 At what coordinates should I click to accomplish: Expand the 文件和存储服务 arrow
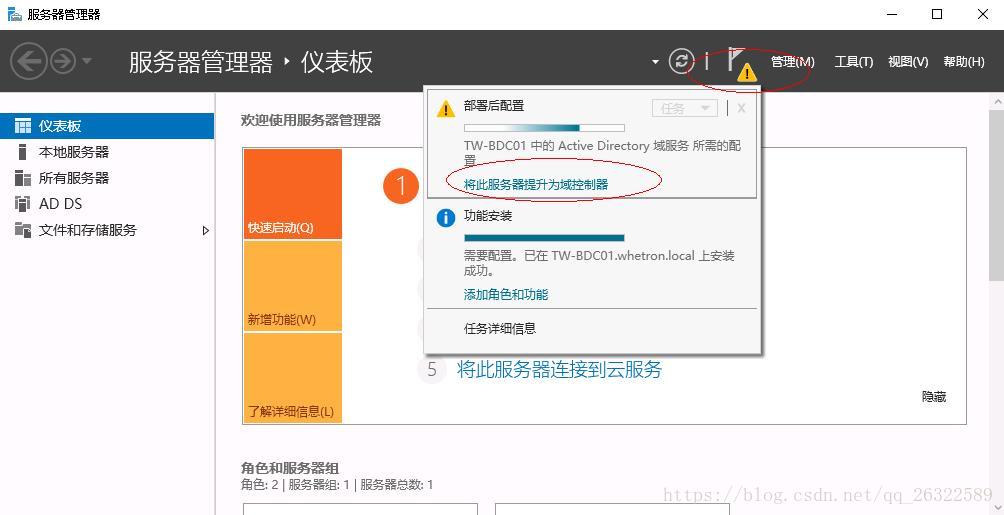[x=206, y=231]
